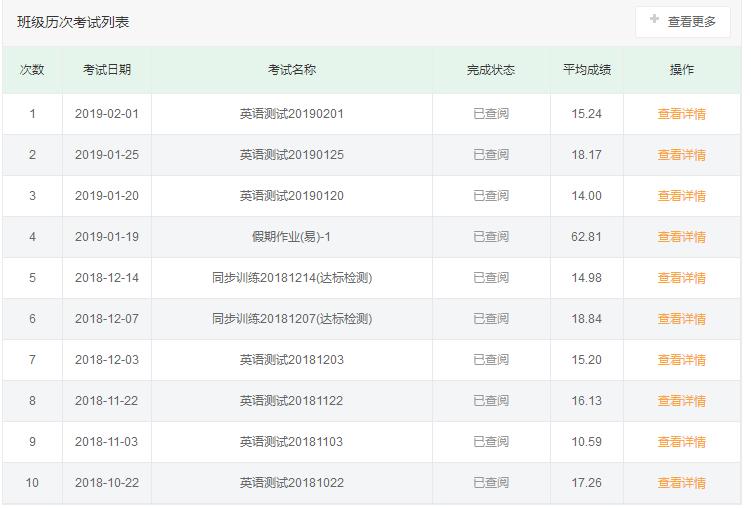Click 已查阅 status in the 2018-10-22 row
Screen dimensions: 751x508
click(x=491, y=483)
